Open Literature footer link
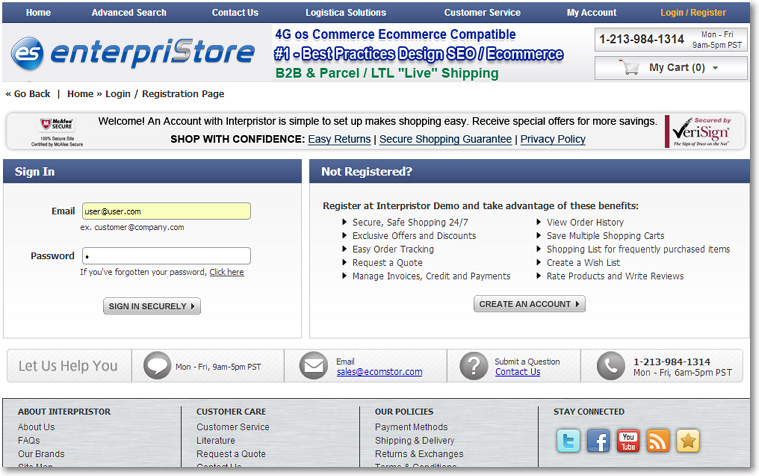The image size is (759, 476). point(215,441)
